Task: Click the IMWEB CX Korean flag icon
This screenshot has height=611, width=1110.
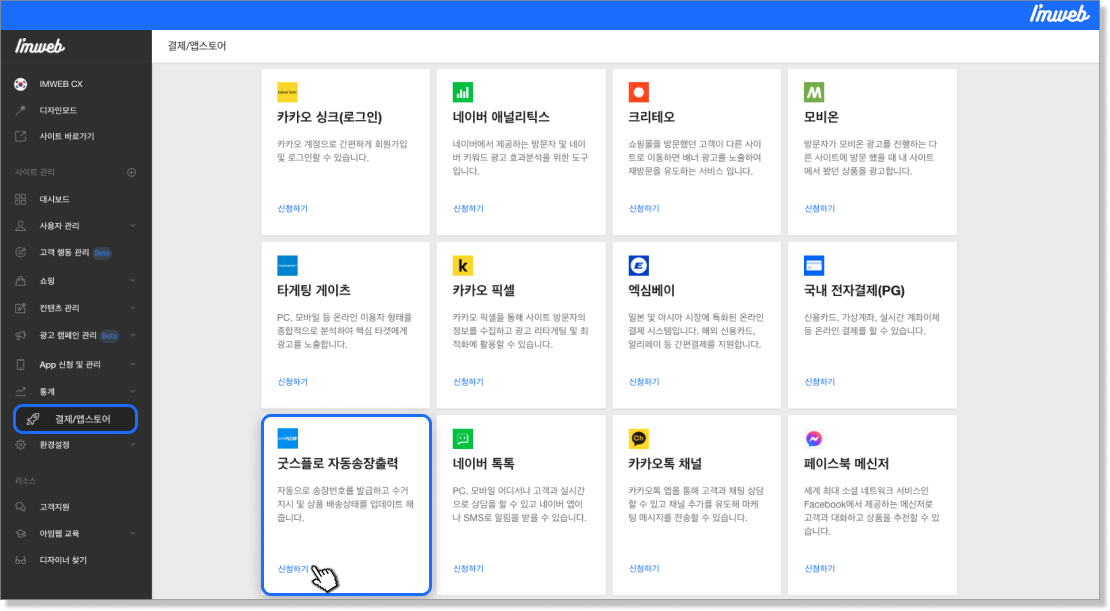Action: (21, 84)
